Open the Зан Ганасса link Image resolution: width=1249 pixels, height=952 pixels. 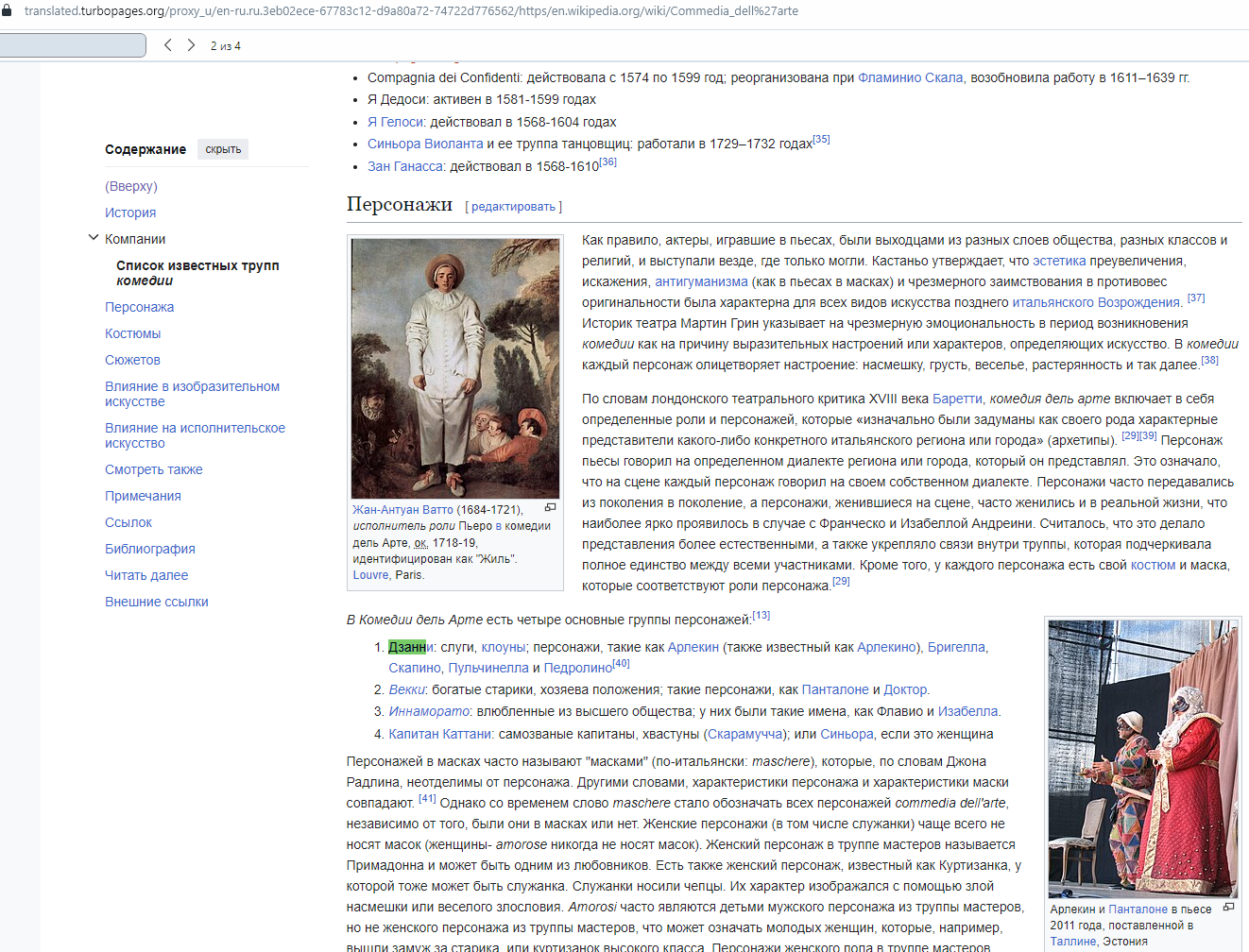[405, 166]
